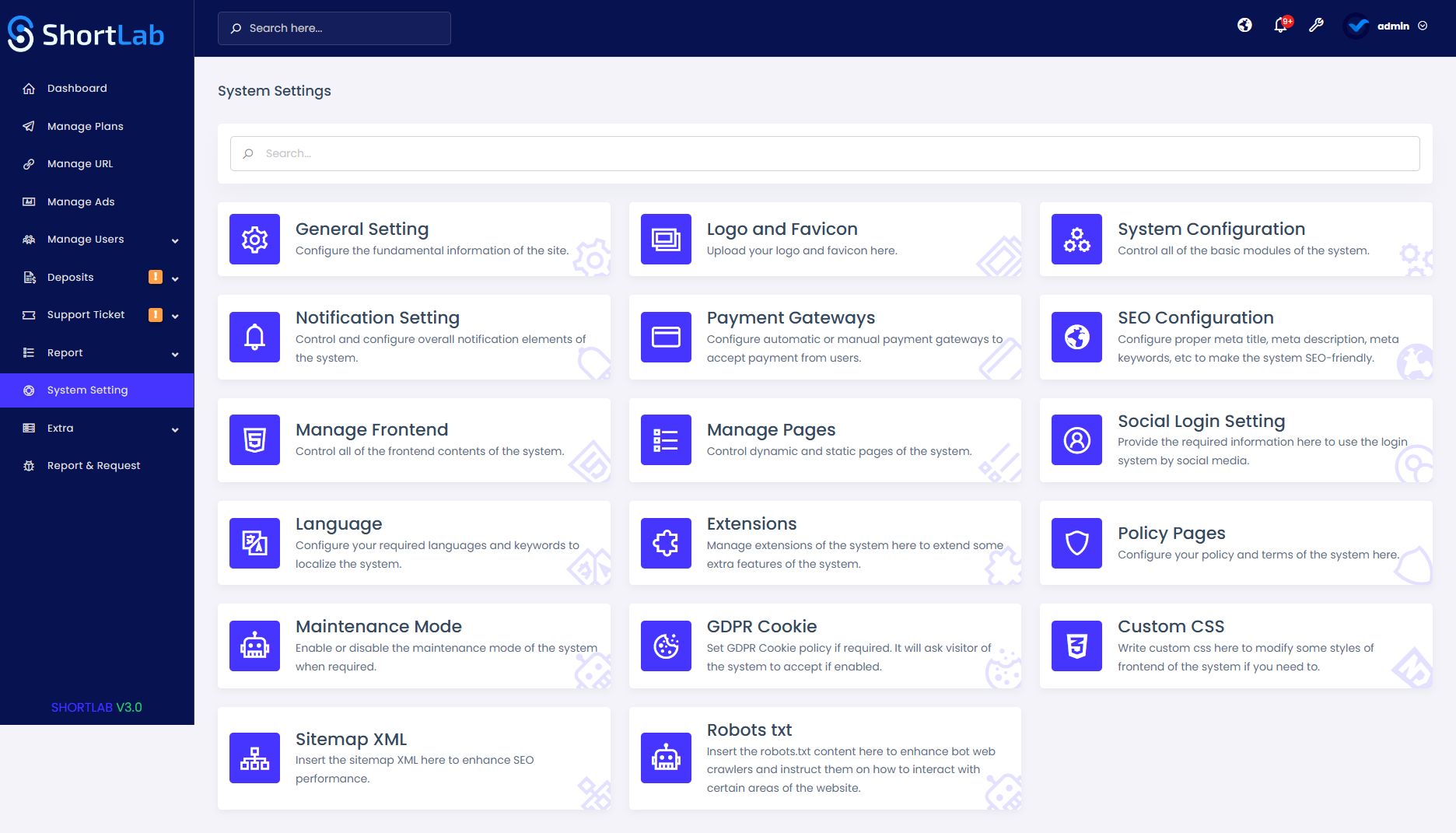Click the wrench icon near notifications
Screen dimensions: 1456x833
1317,25
